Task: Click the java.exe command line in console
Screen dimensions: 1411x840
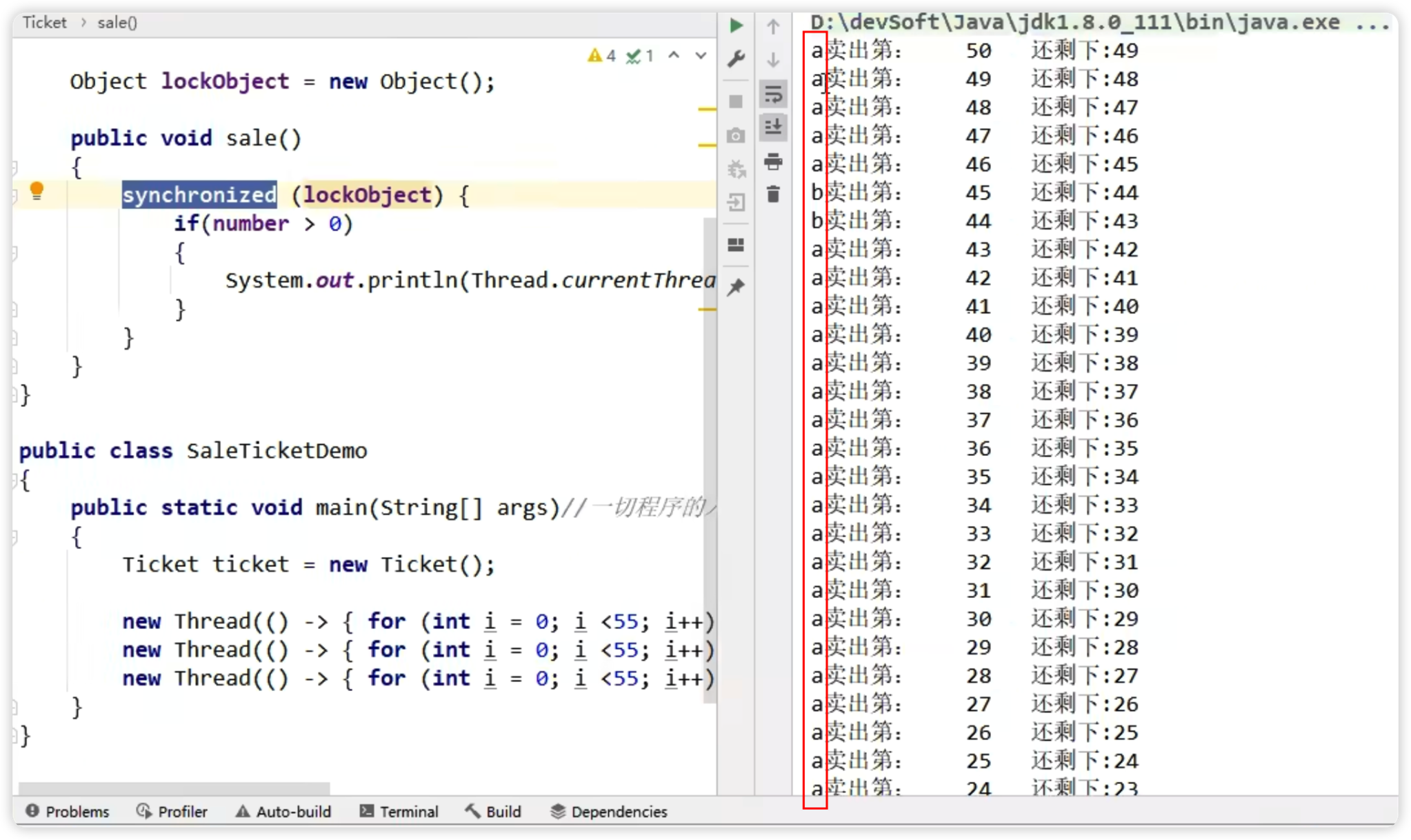Action: tap(1099, 23)
